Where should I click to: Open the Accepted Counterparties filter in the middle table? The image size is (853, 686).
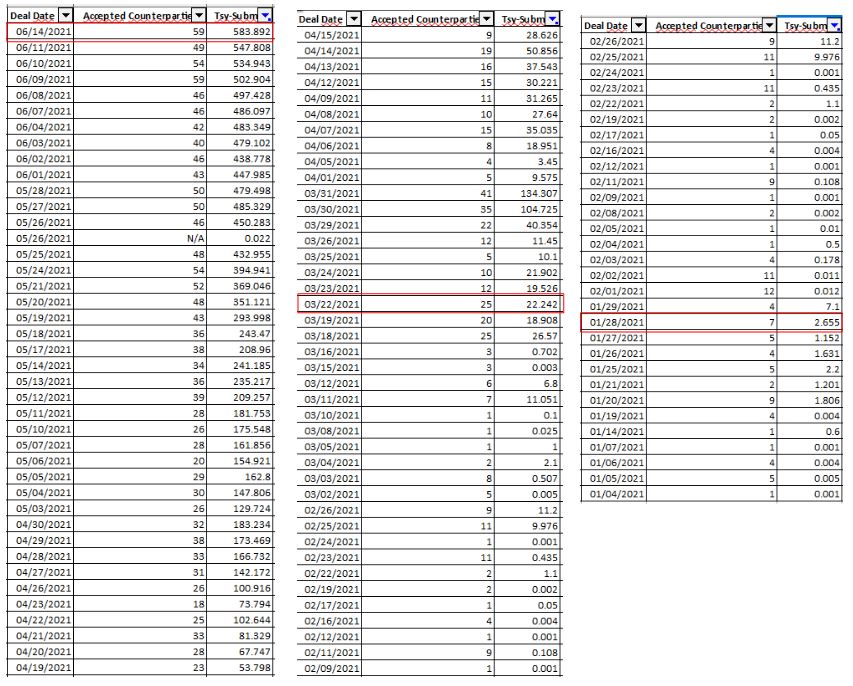(487, 18)
